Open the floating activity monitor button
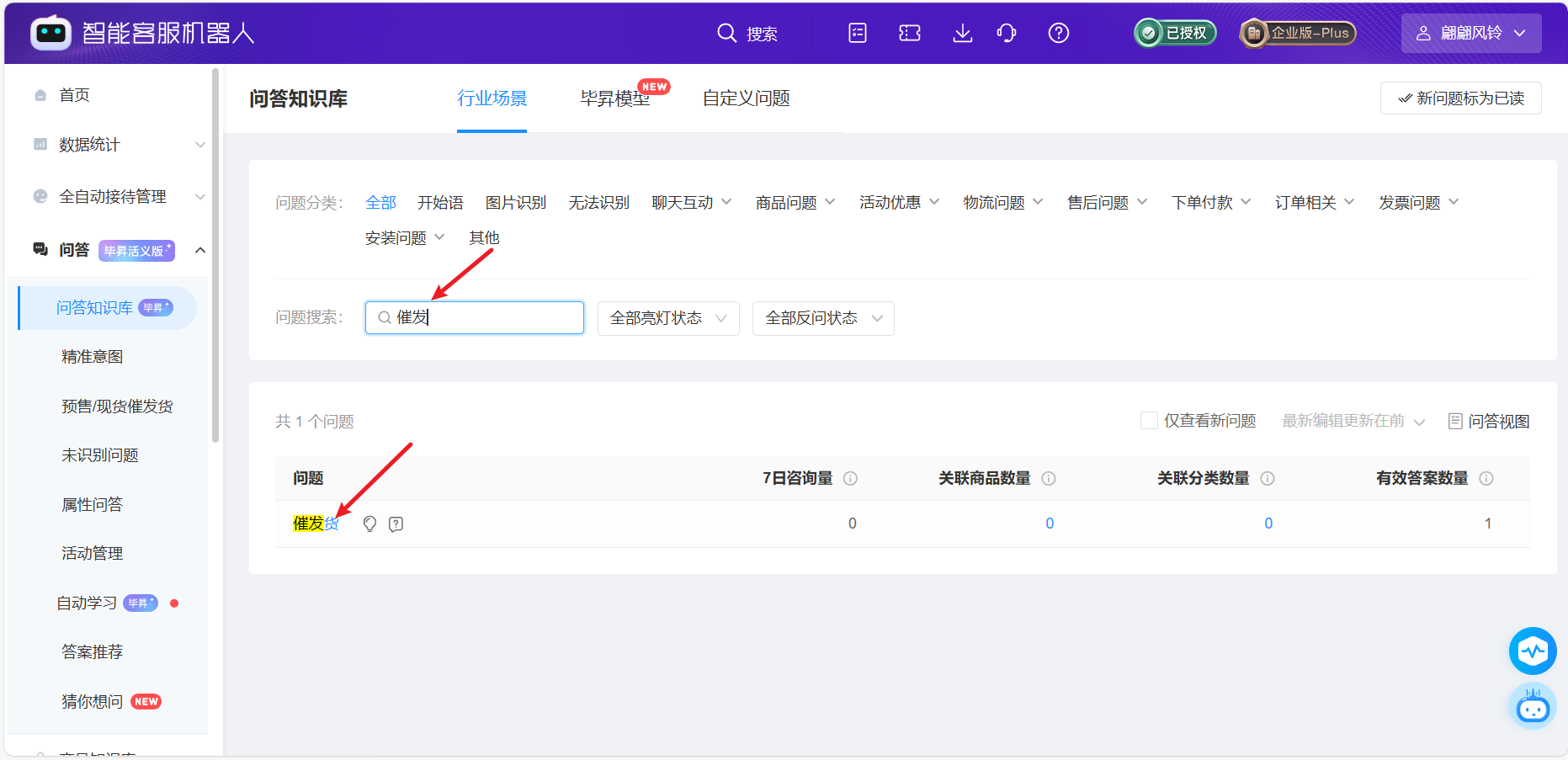The height and width of the screenshot is (760, 1568). tap(1533, 651)
